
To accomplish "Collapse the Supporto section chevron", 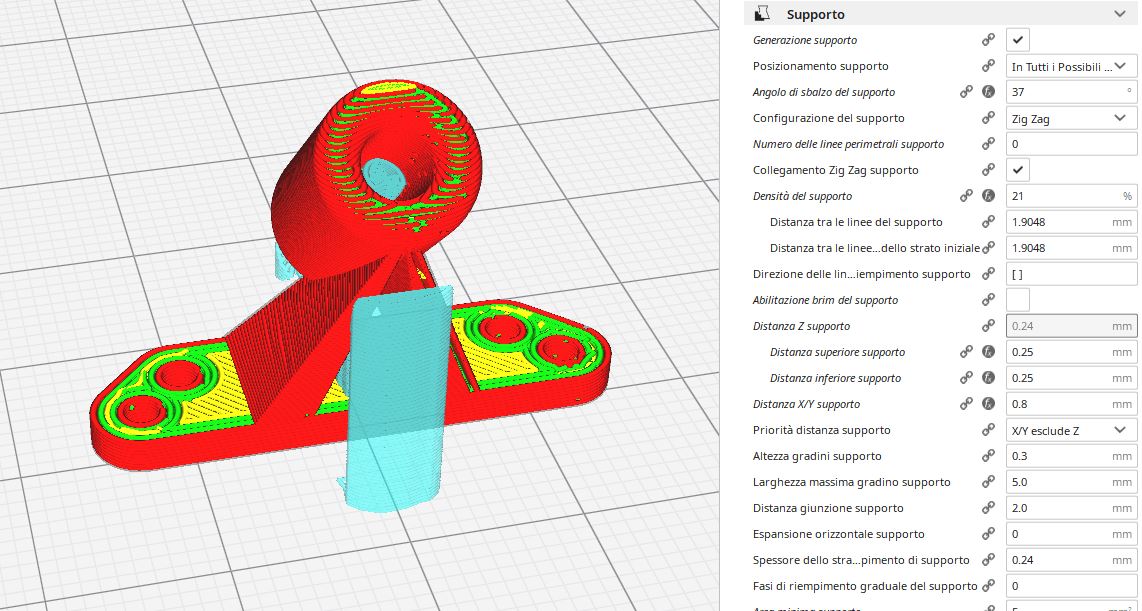I will (1119, 14).
